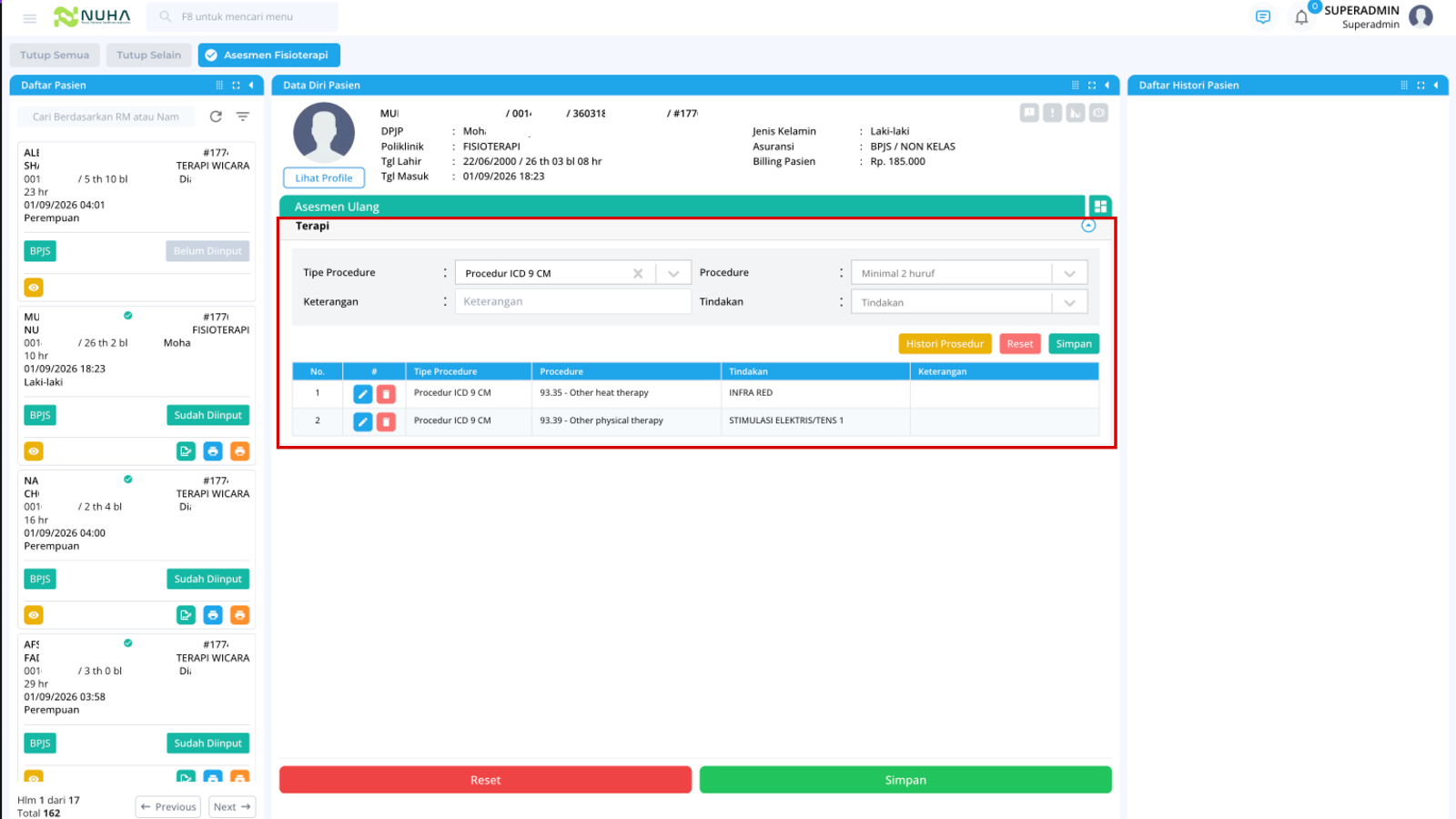Edit procedure row 93.39 Other physical therapy
1456x819 pixels.
click(x=362, y=422)
